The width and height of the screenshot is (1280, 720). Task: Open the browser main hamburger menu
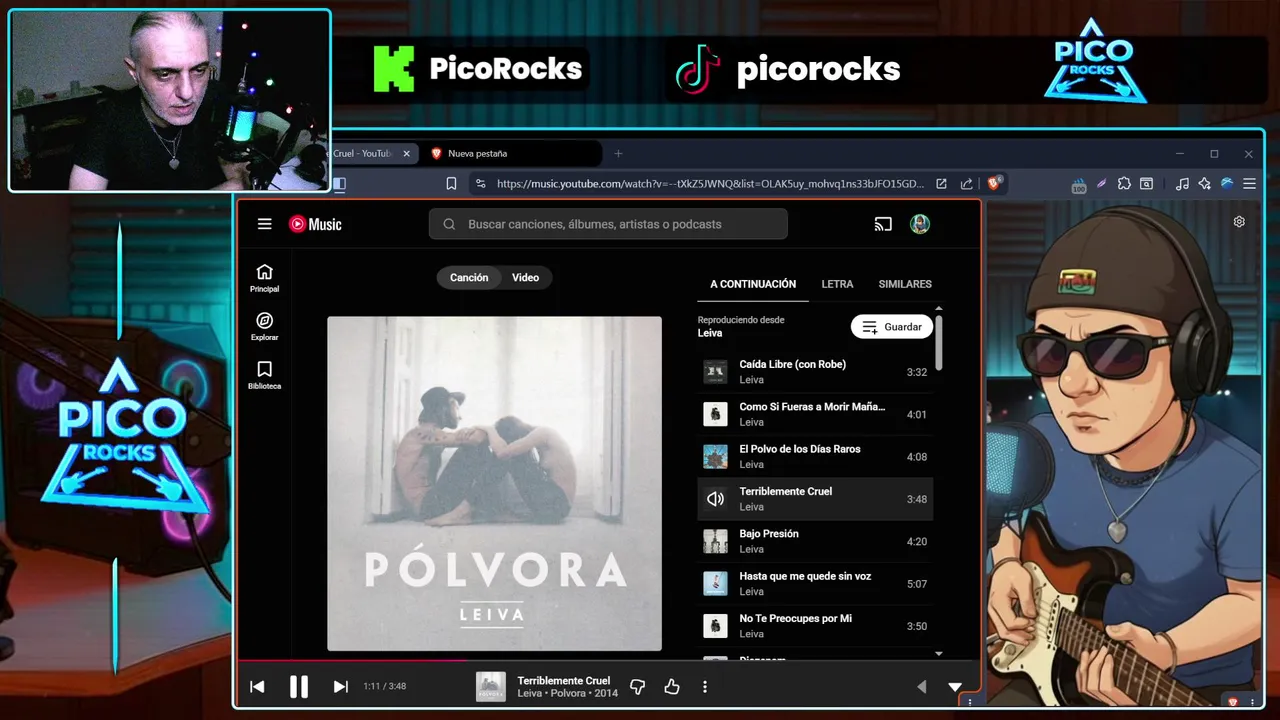point(1249,184)
